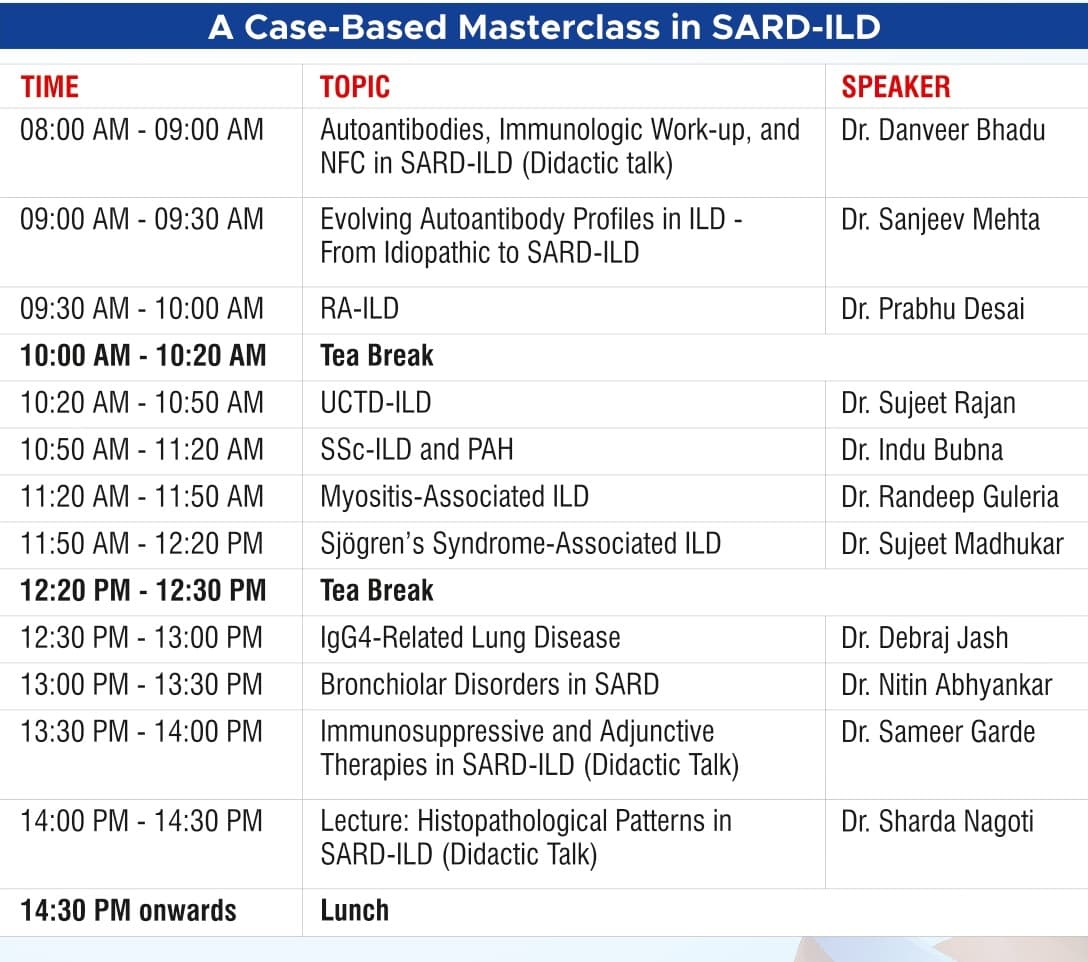
Task: Select the TIME column header
Action: [50, 87]
